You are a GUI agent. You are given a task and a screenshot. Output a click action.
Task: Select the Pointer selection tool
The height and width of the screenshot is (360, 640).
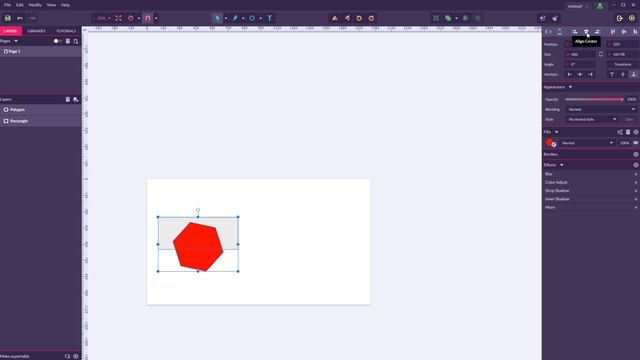click(x=217, y=18)
